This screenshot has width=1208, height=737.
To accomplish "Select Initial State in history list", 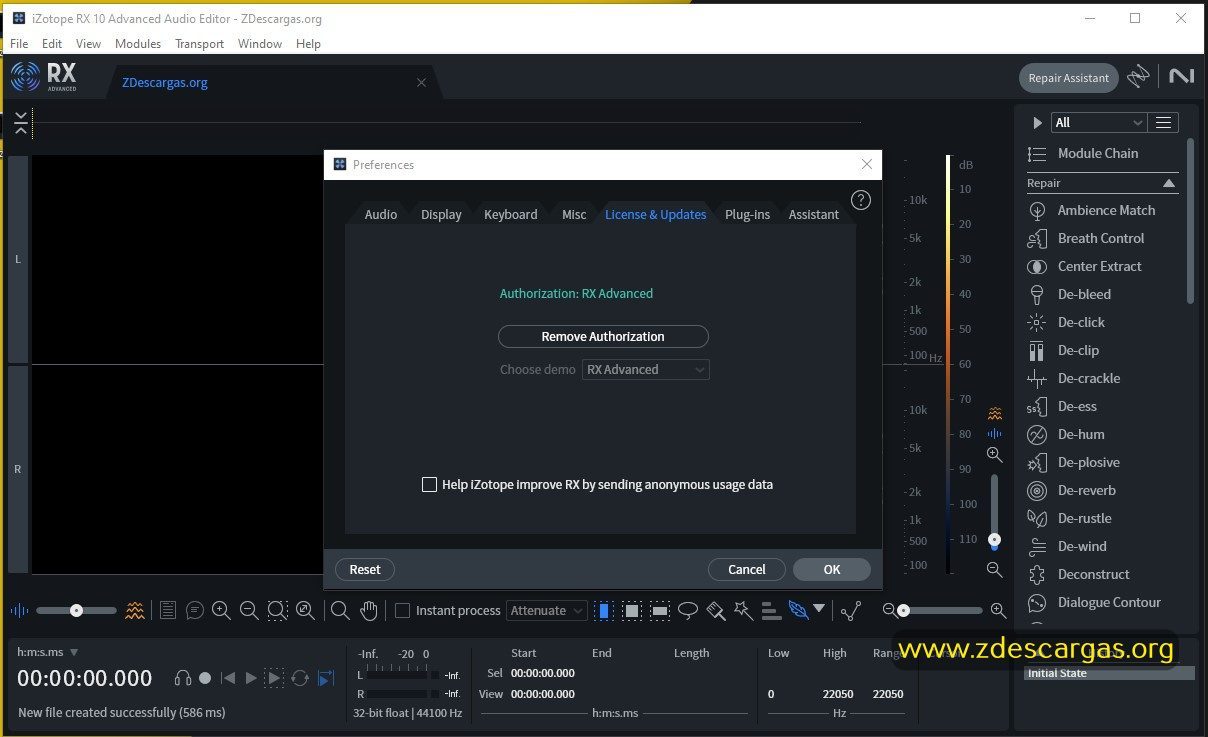I will tap(1109, 673).
